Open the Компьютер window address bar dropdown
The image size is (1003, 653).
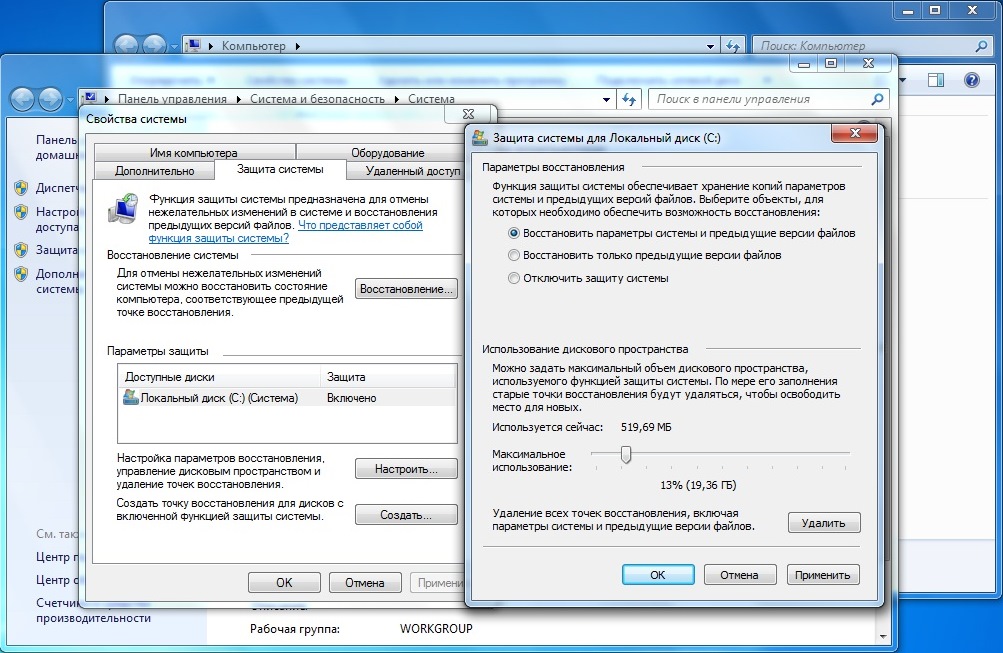710,46
